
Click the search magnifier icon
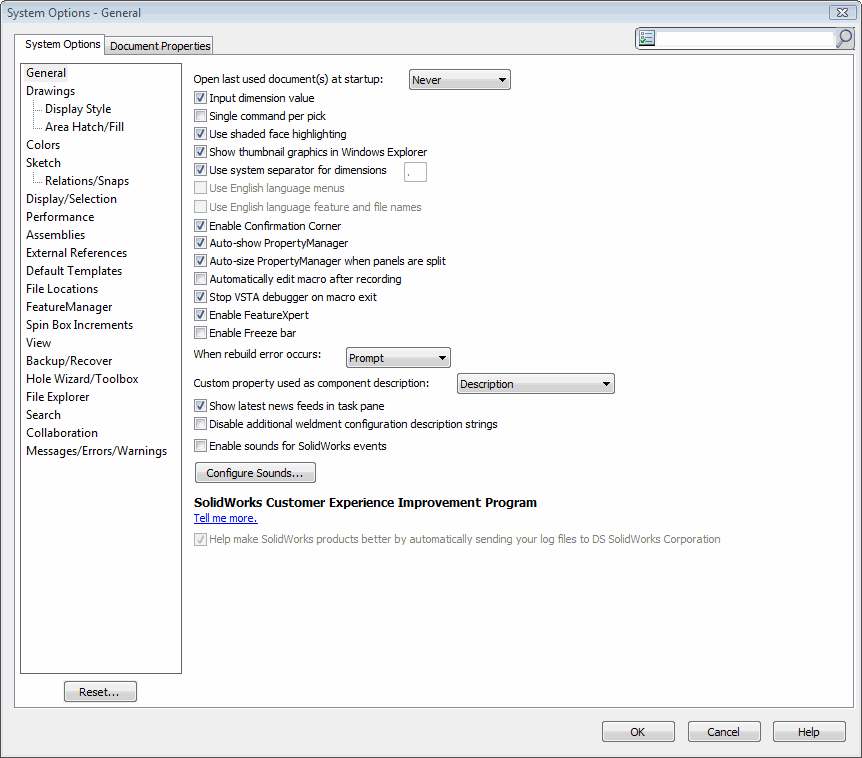point(844,38)
